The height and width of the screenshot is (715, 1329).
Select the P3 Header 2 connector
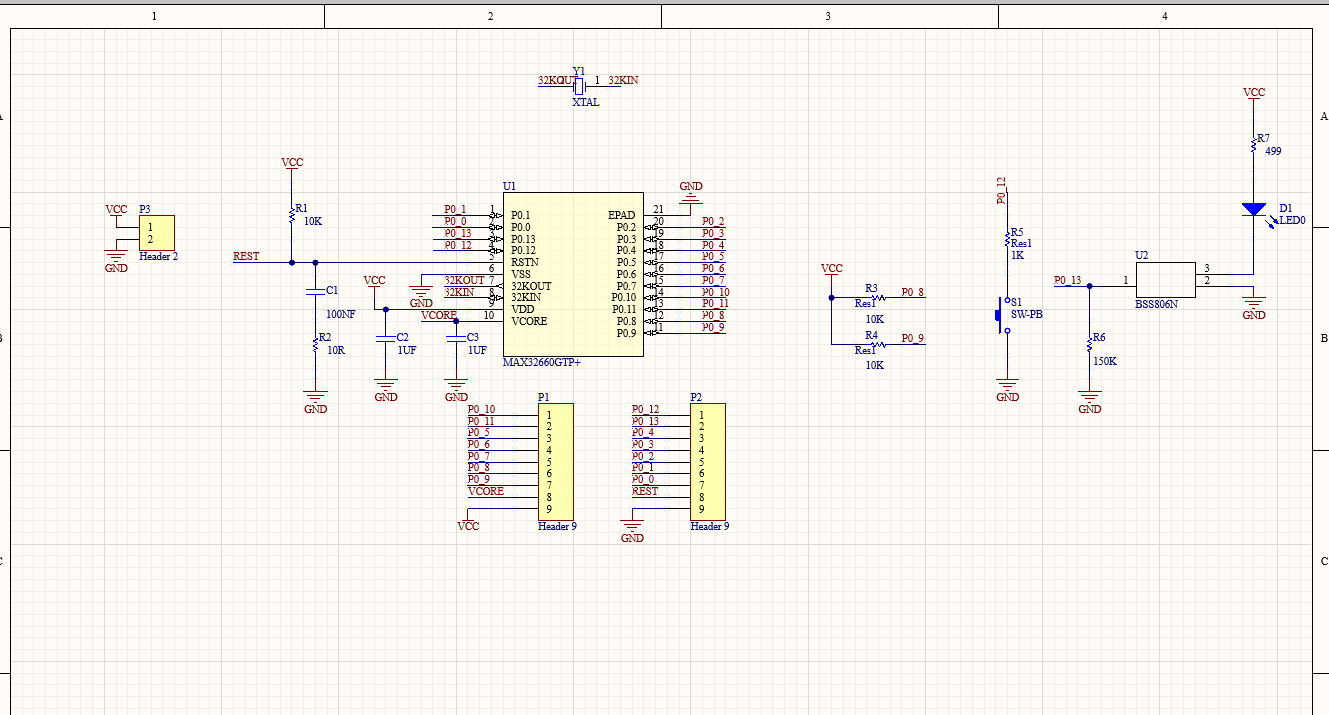point(157,233)
